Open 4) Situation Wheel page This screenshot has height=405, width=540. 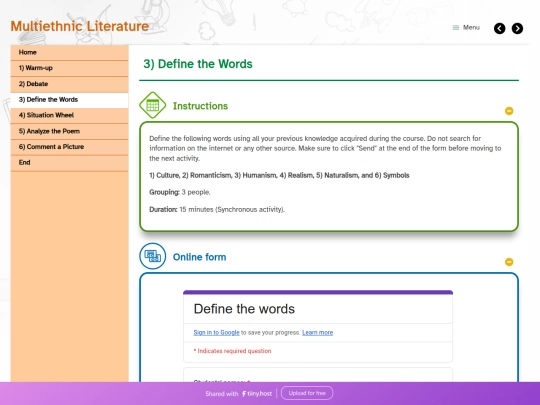point(69,115)
